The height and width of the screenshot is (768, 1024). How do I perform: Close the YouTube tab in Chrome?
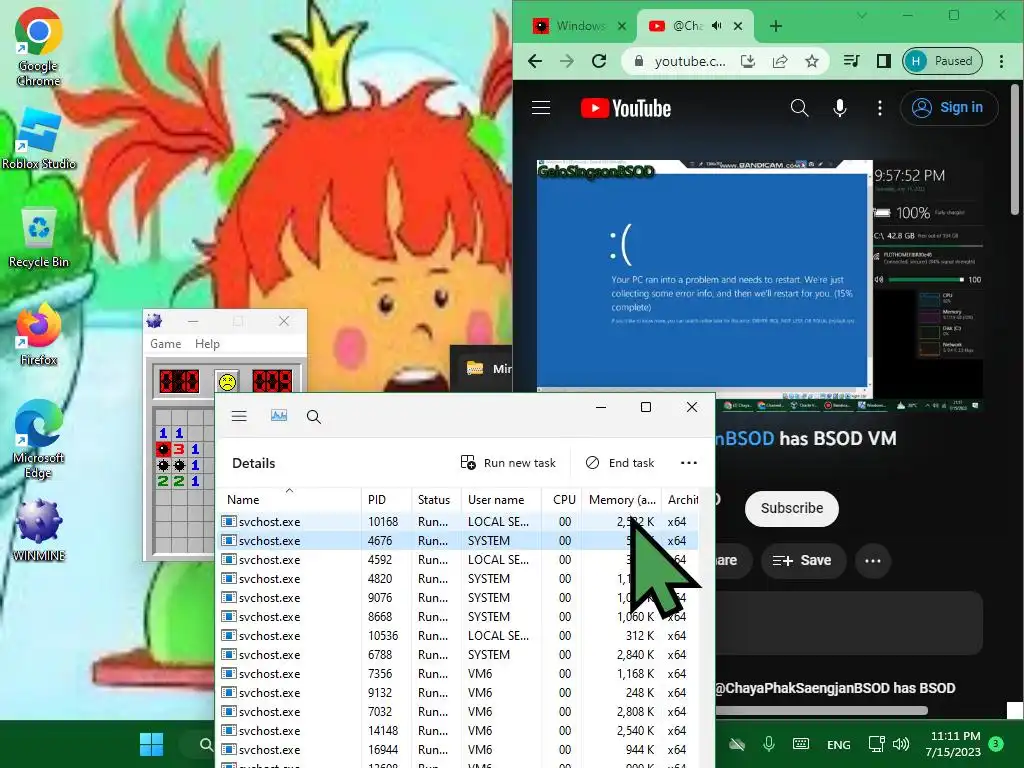738,26
